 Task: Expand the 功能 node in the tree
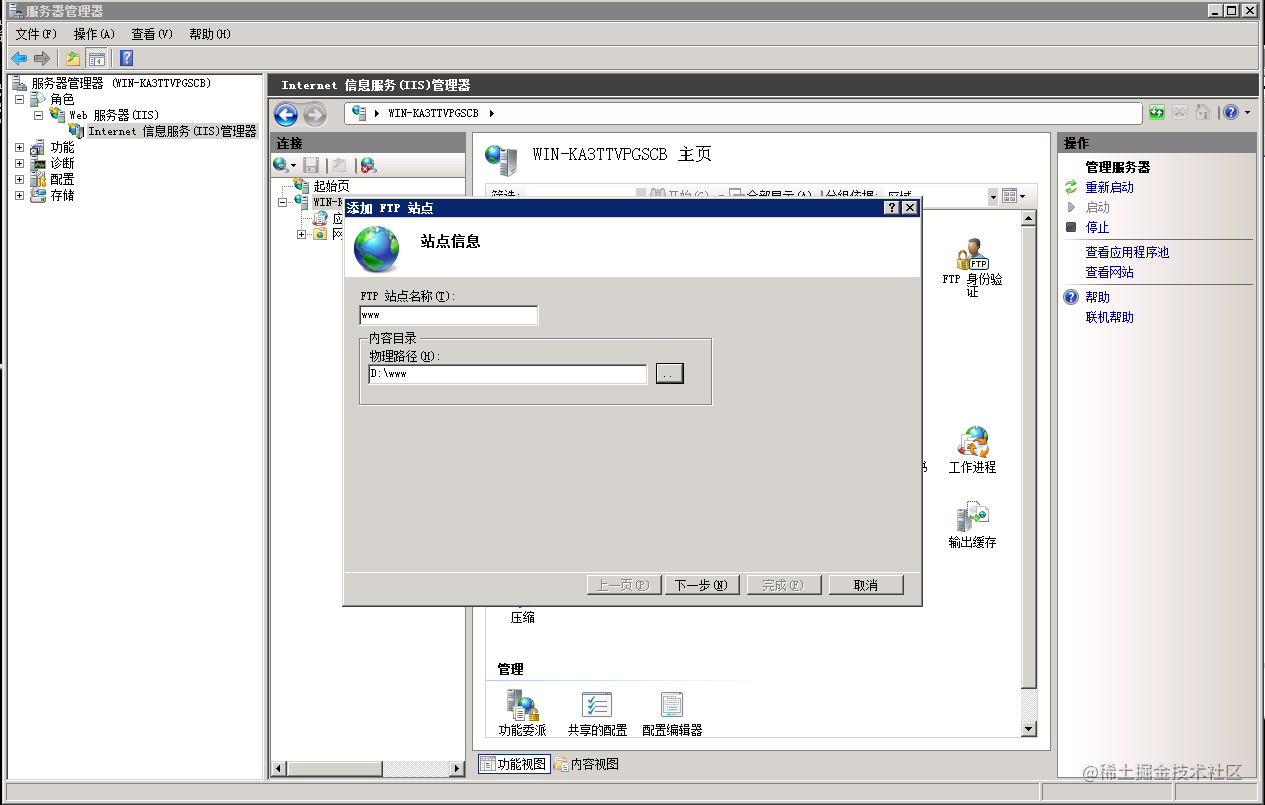tap(19, 148)
